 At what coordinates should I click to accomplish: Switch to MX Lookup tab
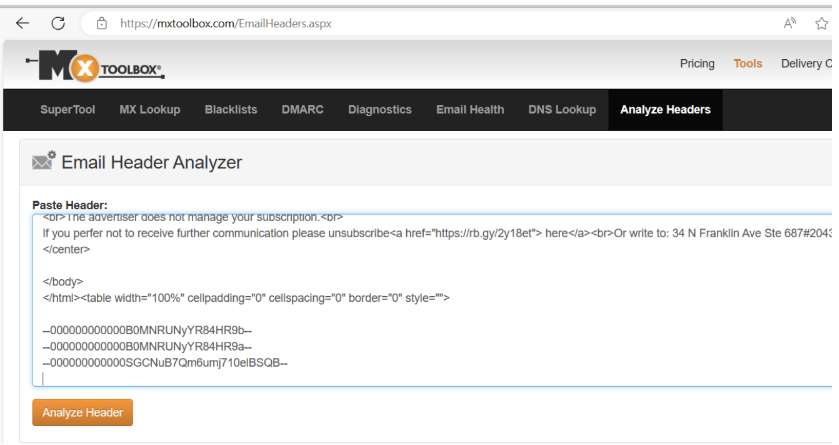(150, 110)
